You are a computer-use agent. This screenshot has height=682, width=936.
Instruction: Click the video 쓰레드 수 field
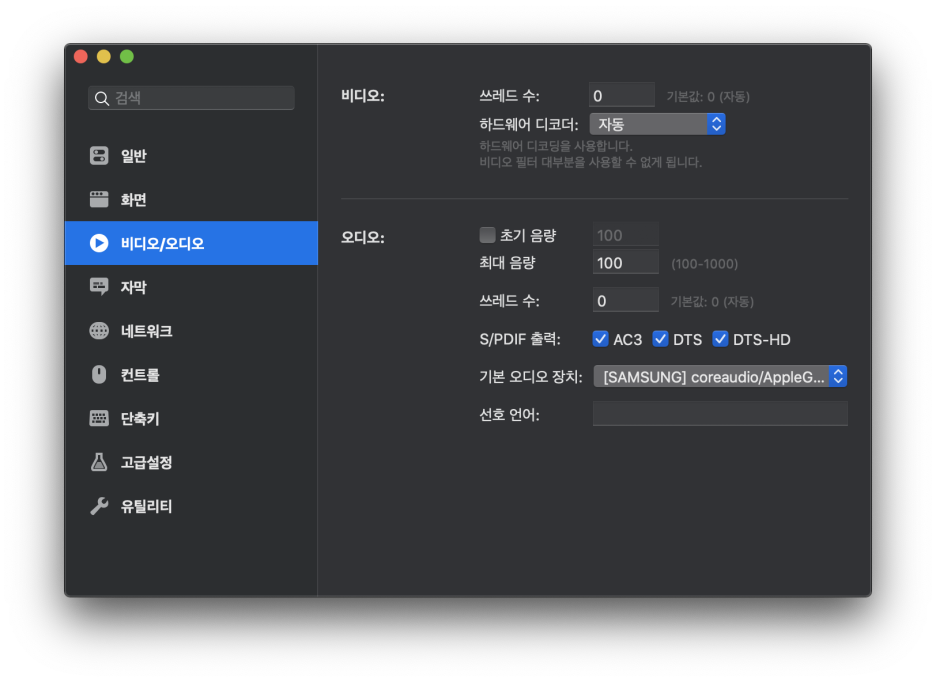coord(622,94)
